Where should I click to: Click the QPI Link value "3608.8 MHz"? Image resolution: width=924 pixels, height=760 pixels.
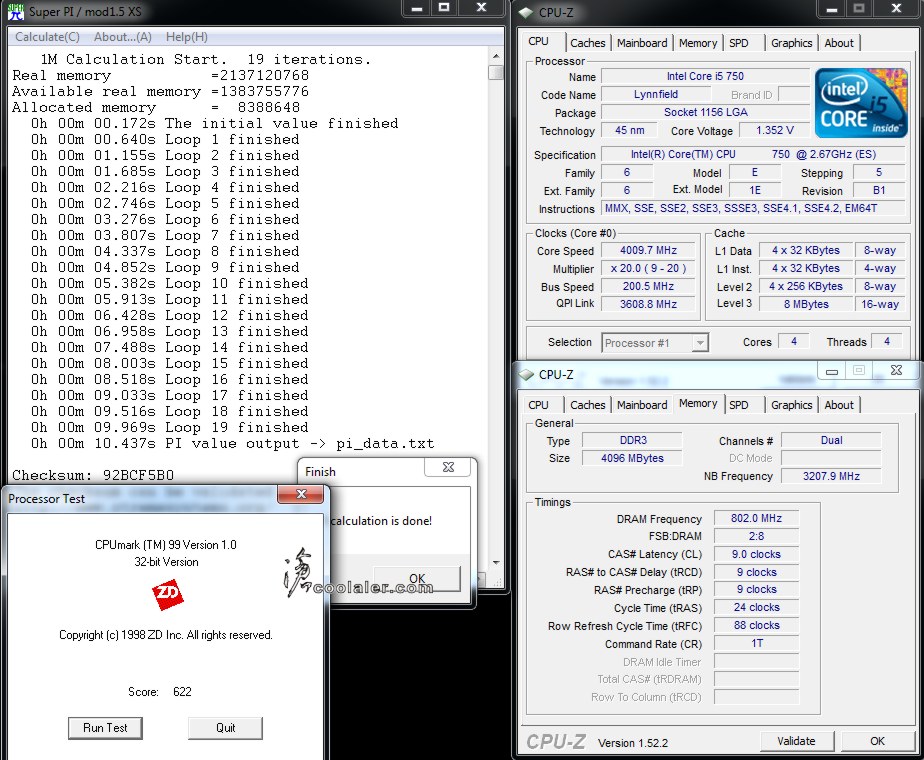coord(648,304)
